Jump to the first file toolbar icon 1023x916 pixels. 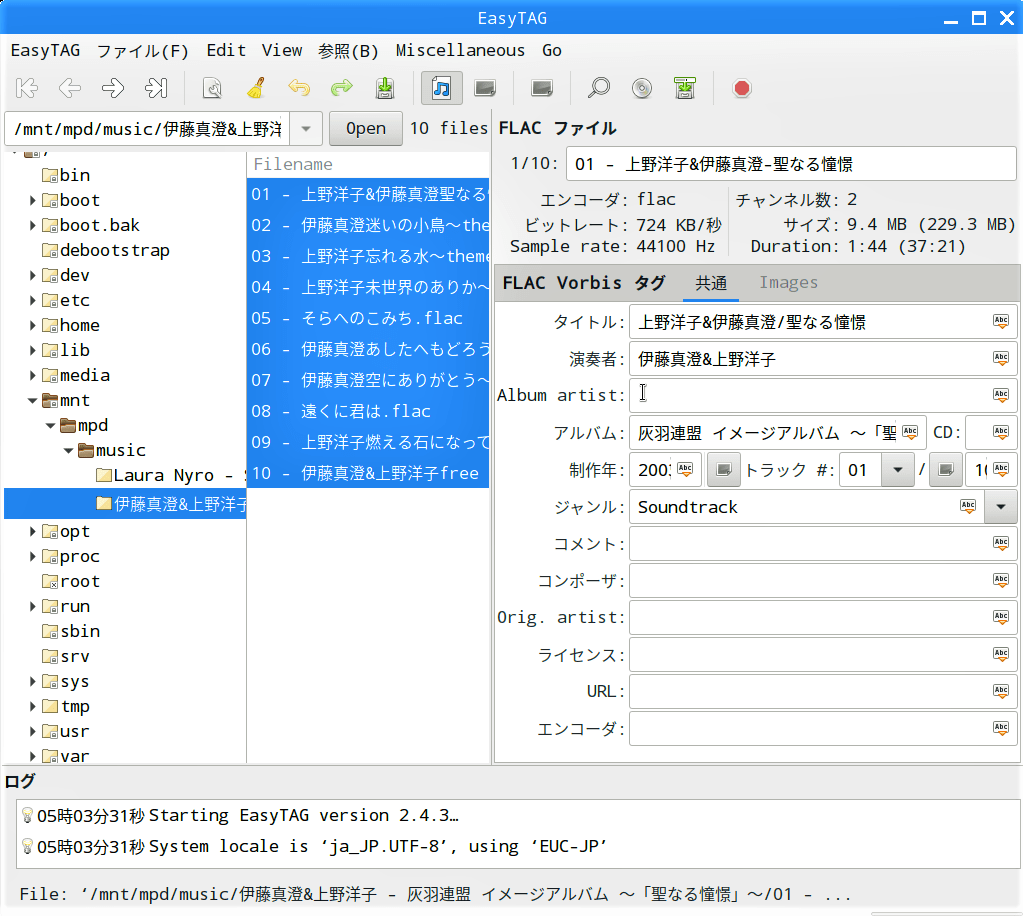tap(27, 88)
